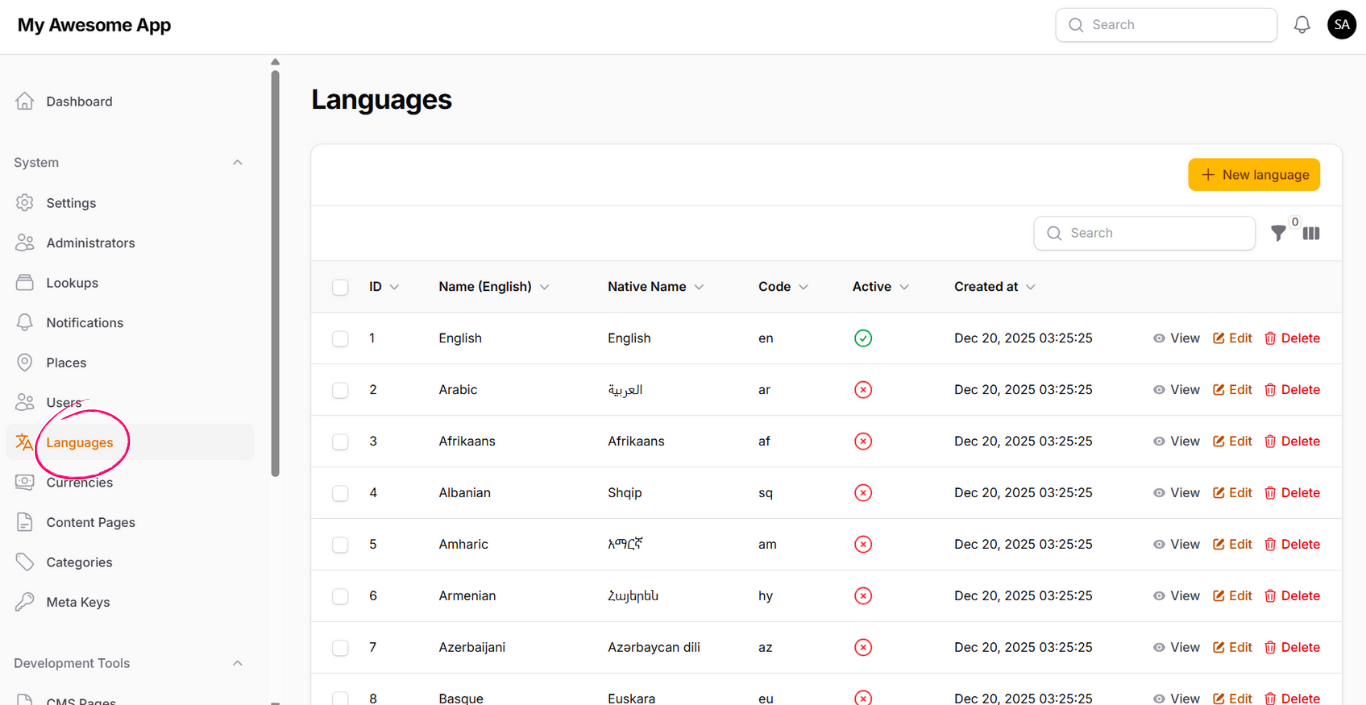Open the Created at column sort dropdown
The image size is (1366, 705).
pyautogui.click(x=1031, y=287)
